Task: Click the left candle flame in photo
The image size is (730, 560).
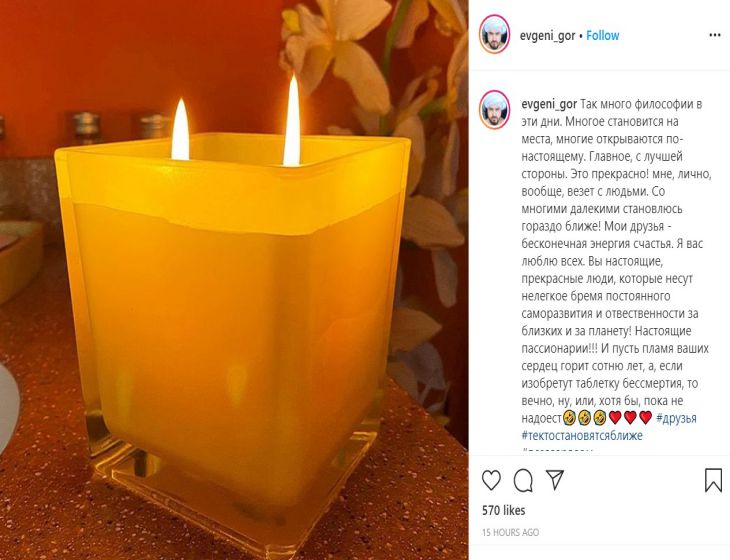Action: pyautogui.click(x=180, y=130)
